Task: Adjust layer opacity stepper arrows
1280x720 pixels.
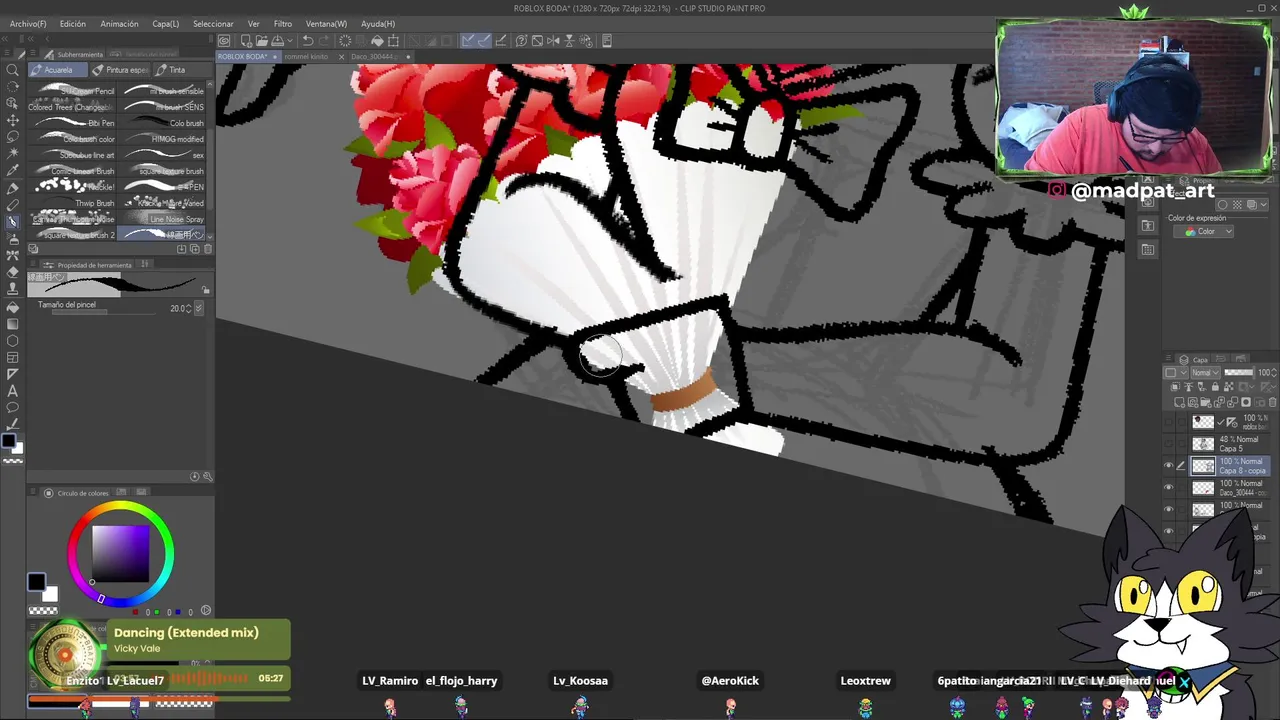Action: tap(1274, 372)
